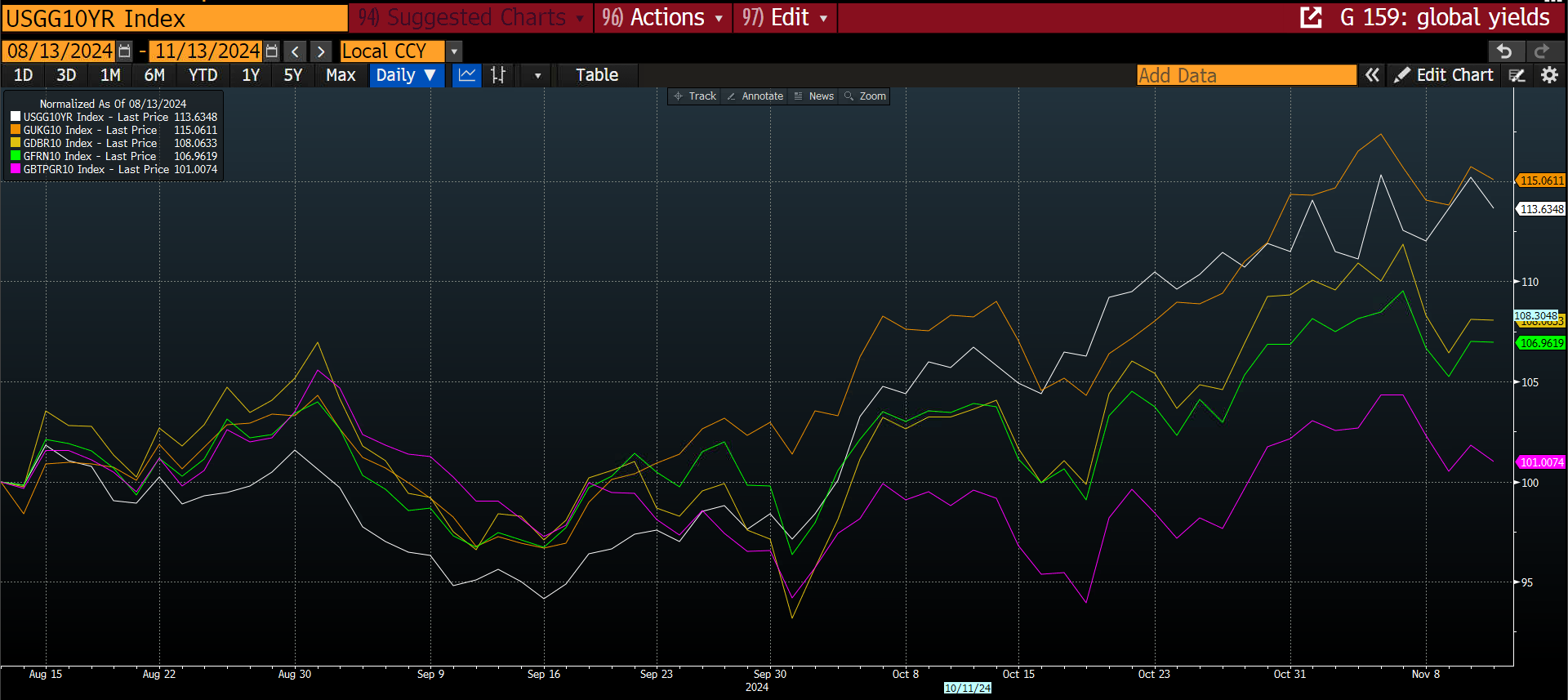The width and height of the screenshot is (1568, 700).
Task: Open the 96) Actions menu
Action: coord(662,17)
